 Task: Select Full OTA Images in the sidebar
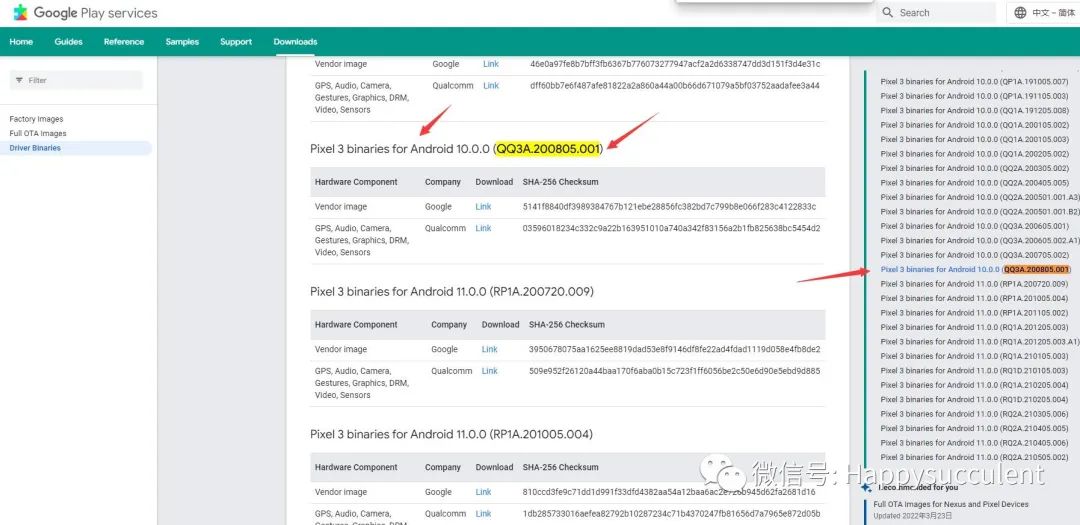38,133
